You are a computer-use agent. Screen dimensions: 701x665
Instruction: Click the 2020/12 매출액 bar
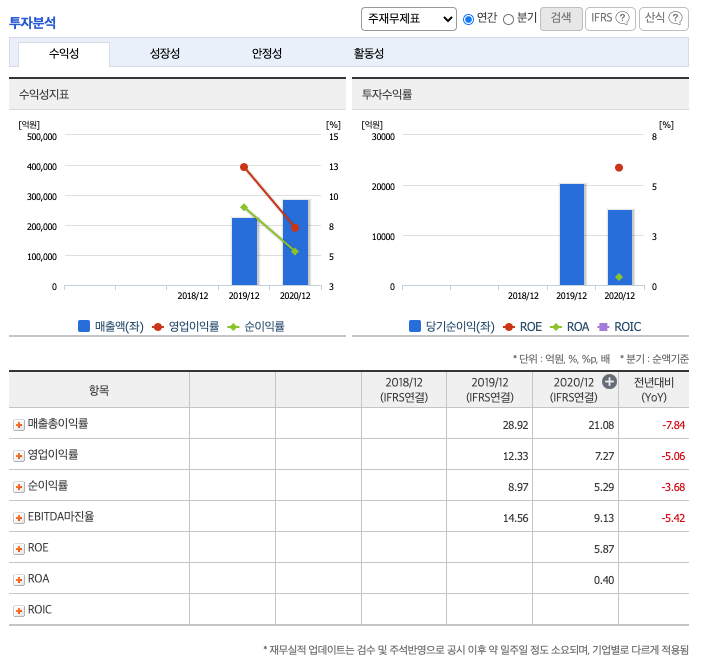click(x=296, y=242)
